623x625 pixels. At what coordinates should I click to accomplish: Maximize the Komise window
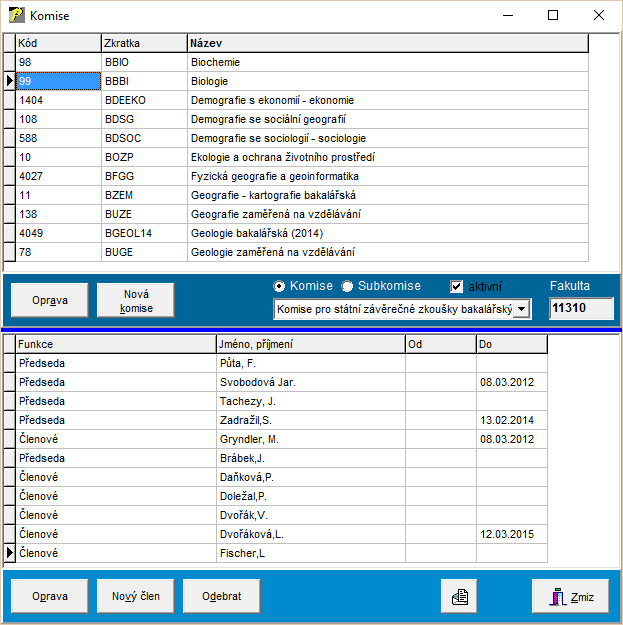point(553,16)
